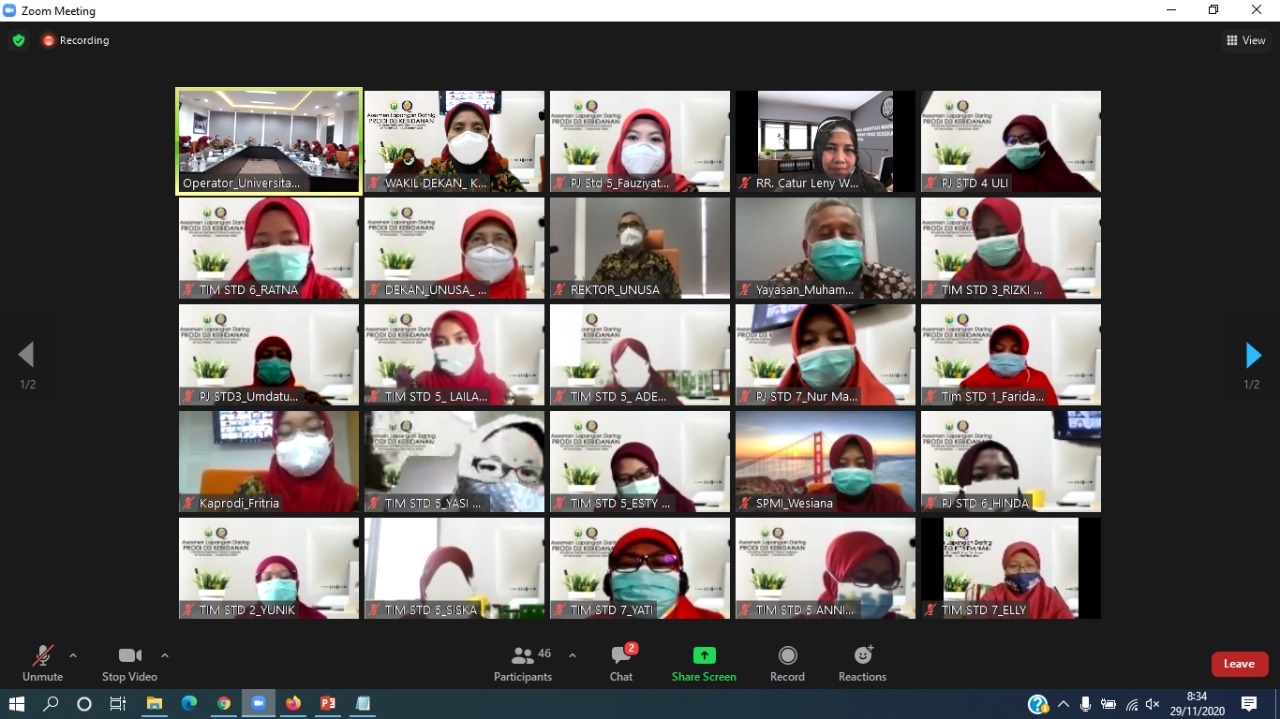Open the Reactions menu
Screen dimensions: 1280x719
click(862, 664)
